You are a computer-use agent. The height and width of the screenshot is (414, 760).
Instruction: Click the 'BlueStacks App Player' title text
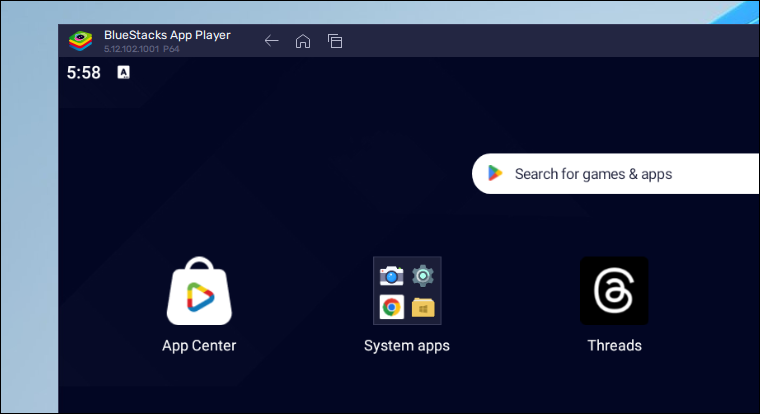tap(167, 35)
